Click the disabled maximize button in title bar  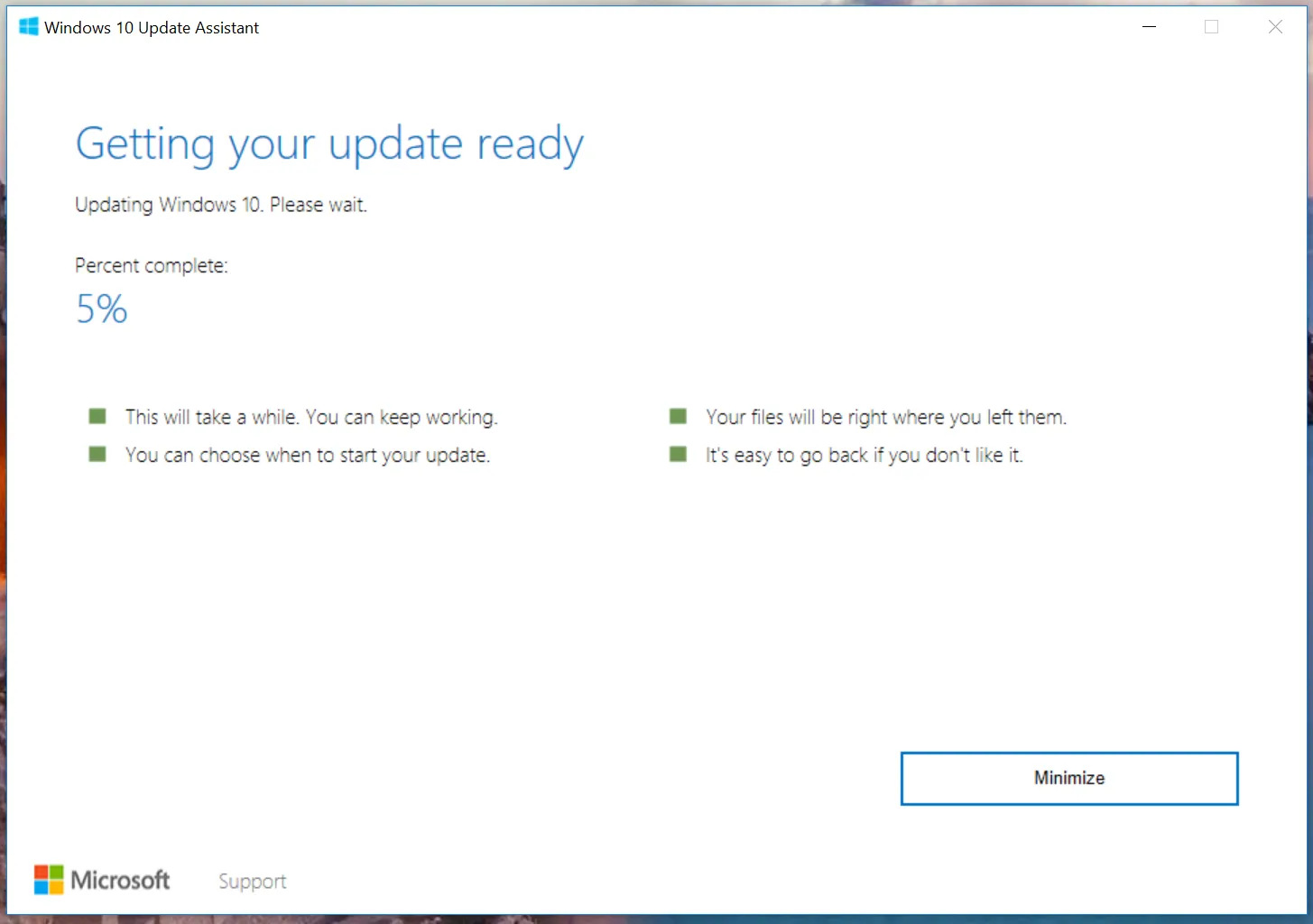coord(1212,27)
